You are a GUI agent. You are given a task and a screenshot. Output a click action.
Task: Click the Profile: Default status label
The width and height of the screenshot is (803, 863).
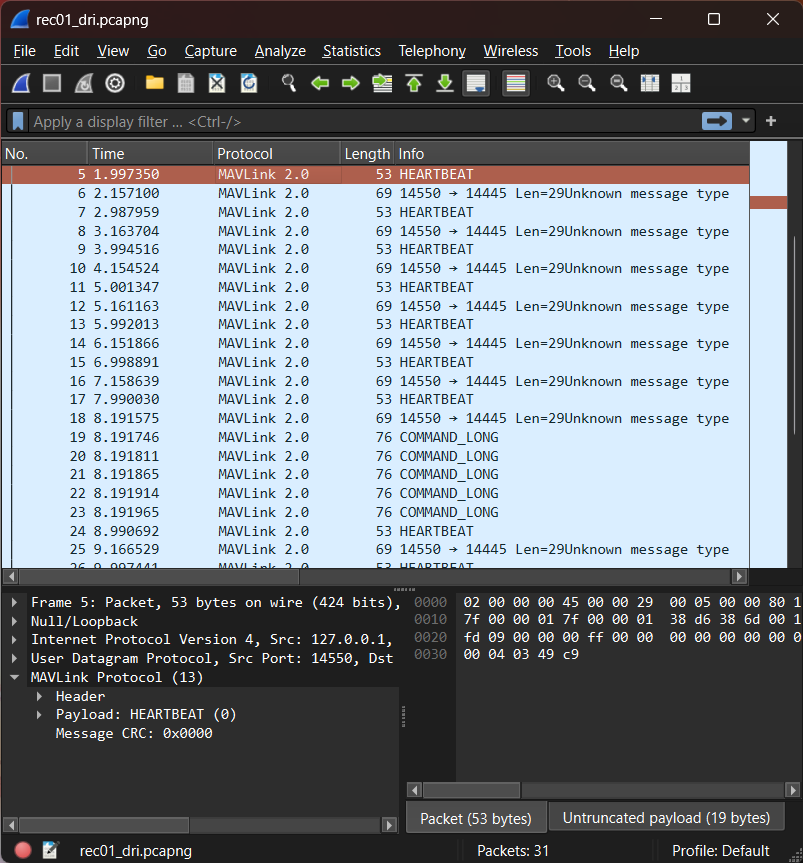coord(720,851)
